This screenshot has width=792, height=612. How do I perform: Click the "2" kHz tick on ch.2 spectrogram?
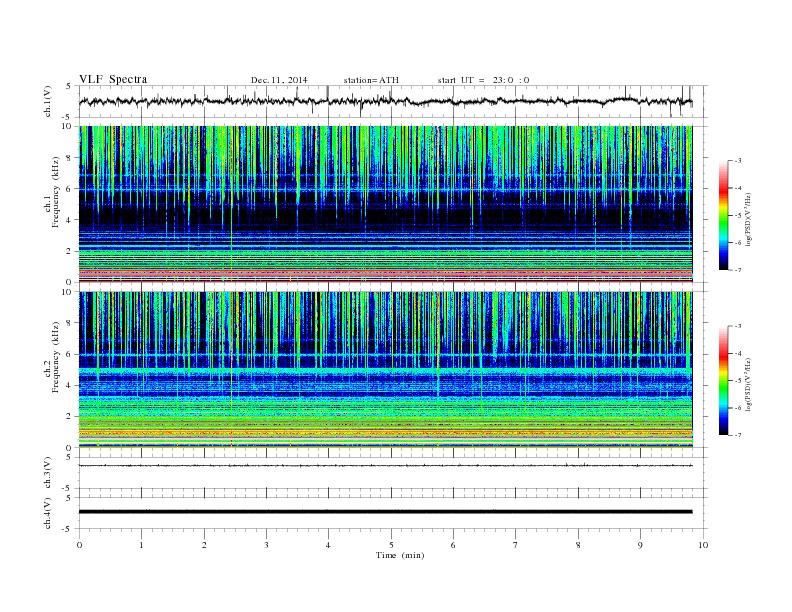(69, 417)
